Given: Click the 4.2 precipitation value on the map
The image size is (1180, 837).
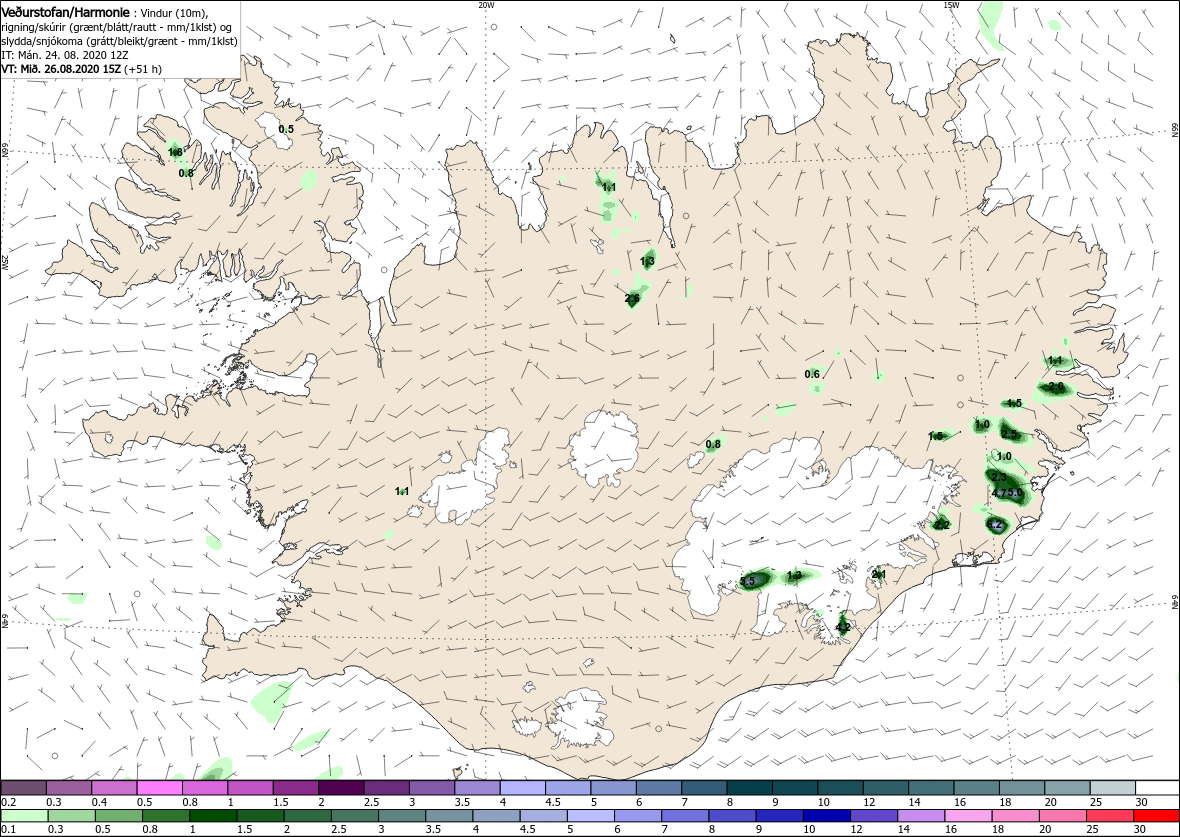Looking at the screenshot, I should (x=844, y=627).
